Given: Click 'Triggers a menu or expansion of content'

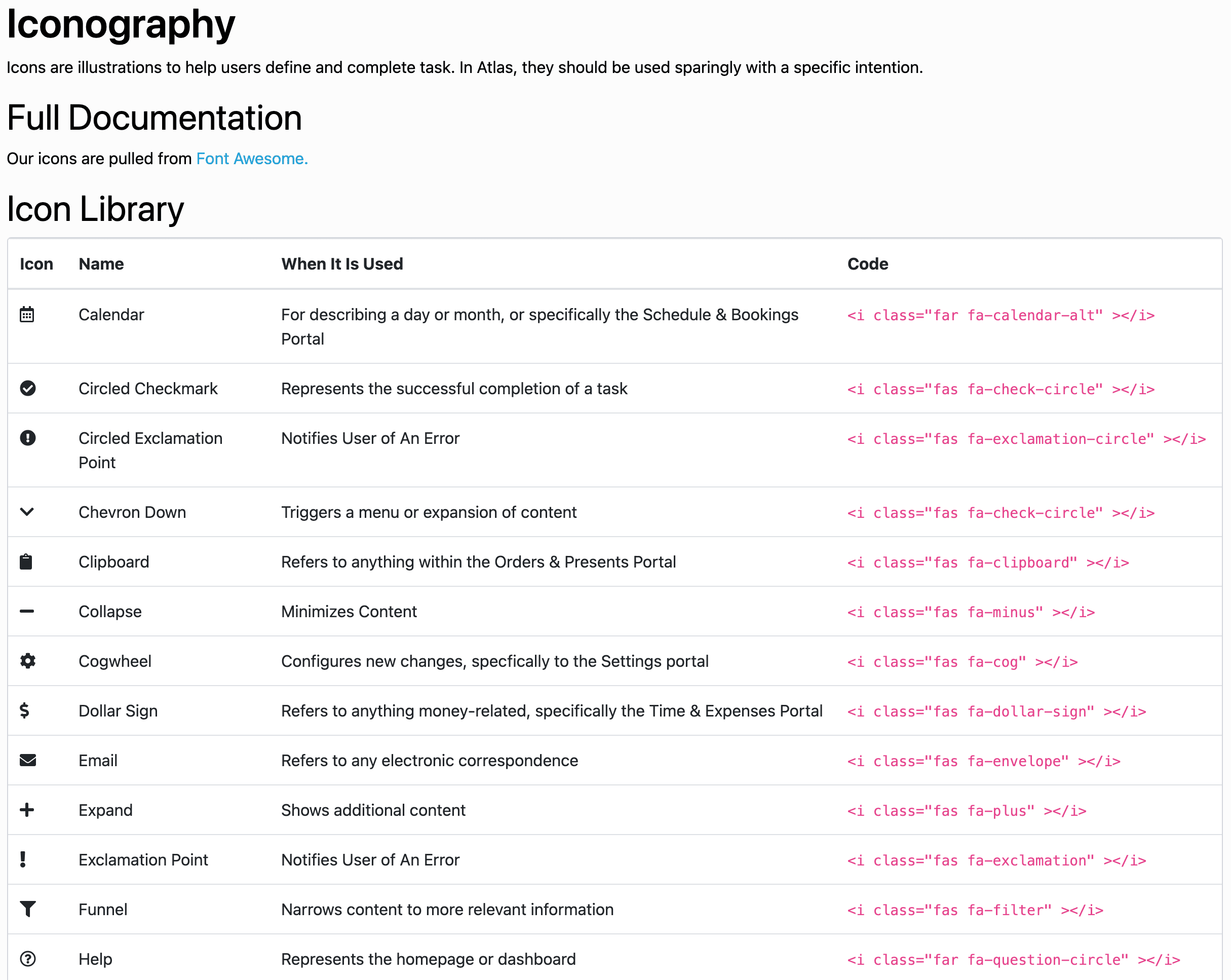Looking at the screenshot, I should pyautogui.click(x=429, y=513).
